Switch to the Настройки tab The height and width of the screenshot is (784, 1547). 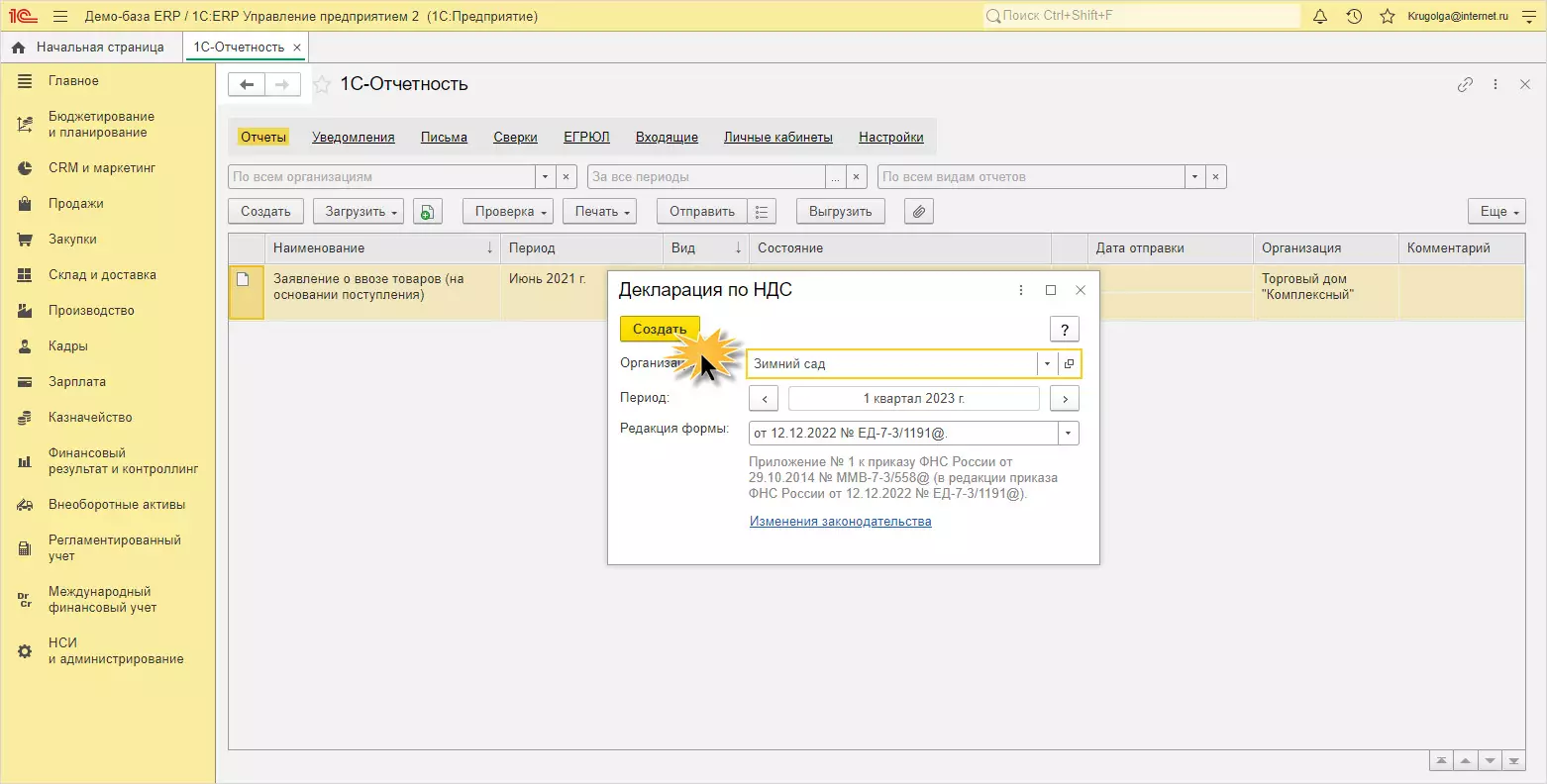[891, 138]
